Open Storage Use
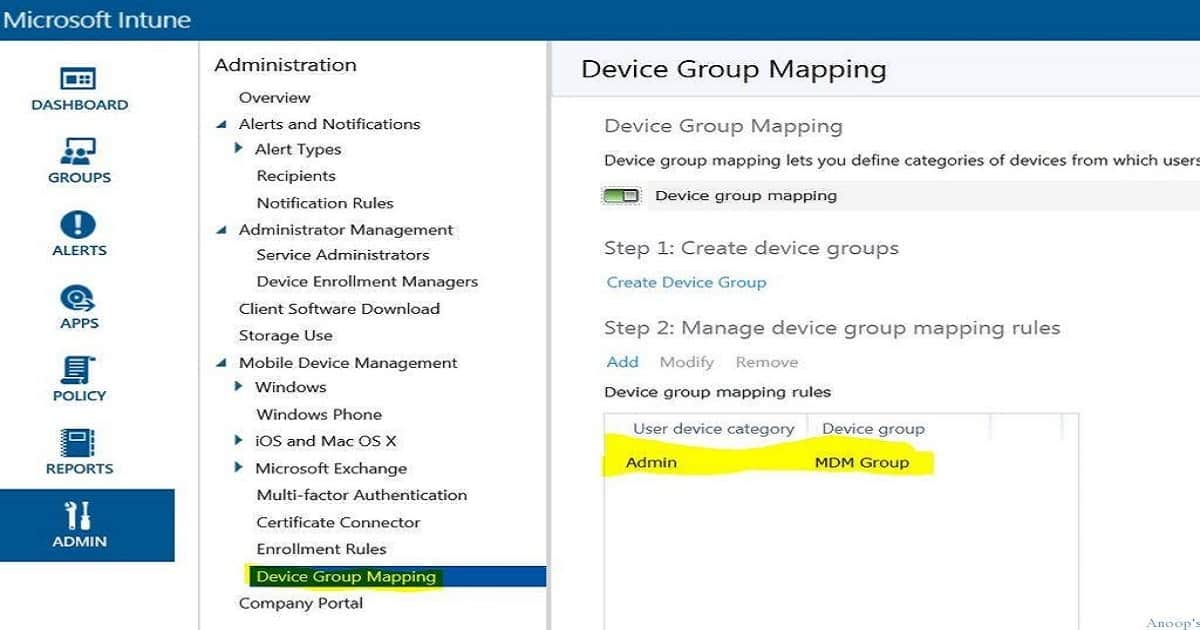 pos(285,336)
